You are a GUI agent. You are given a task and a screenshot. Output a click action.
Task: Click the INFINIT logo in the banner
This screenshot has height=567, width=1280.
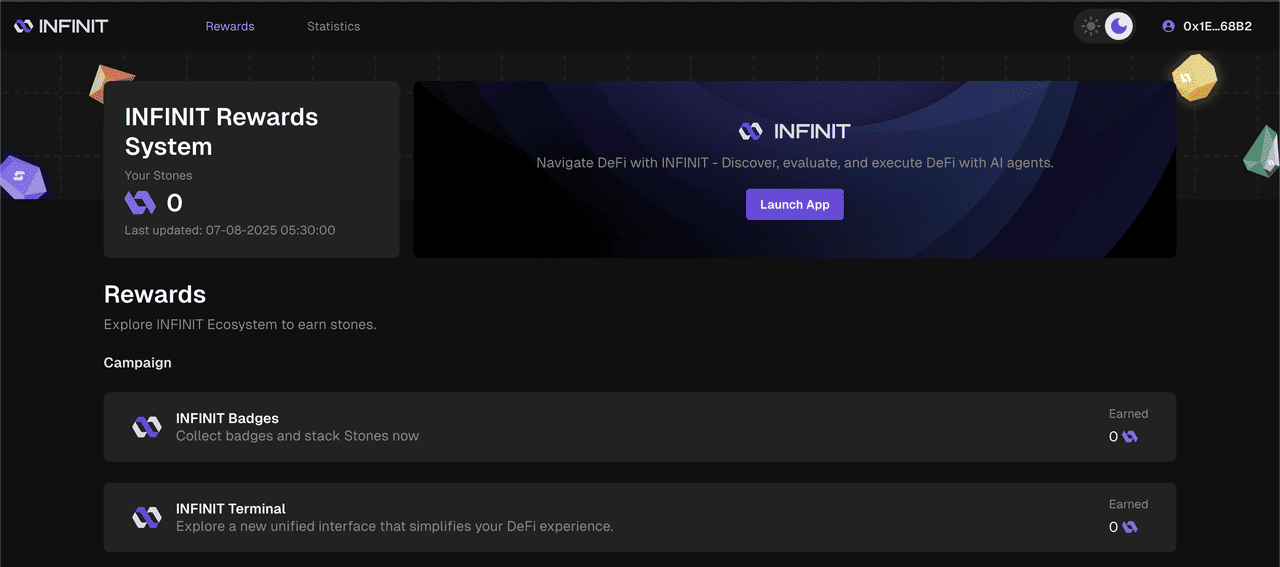click(794, 131)
